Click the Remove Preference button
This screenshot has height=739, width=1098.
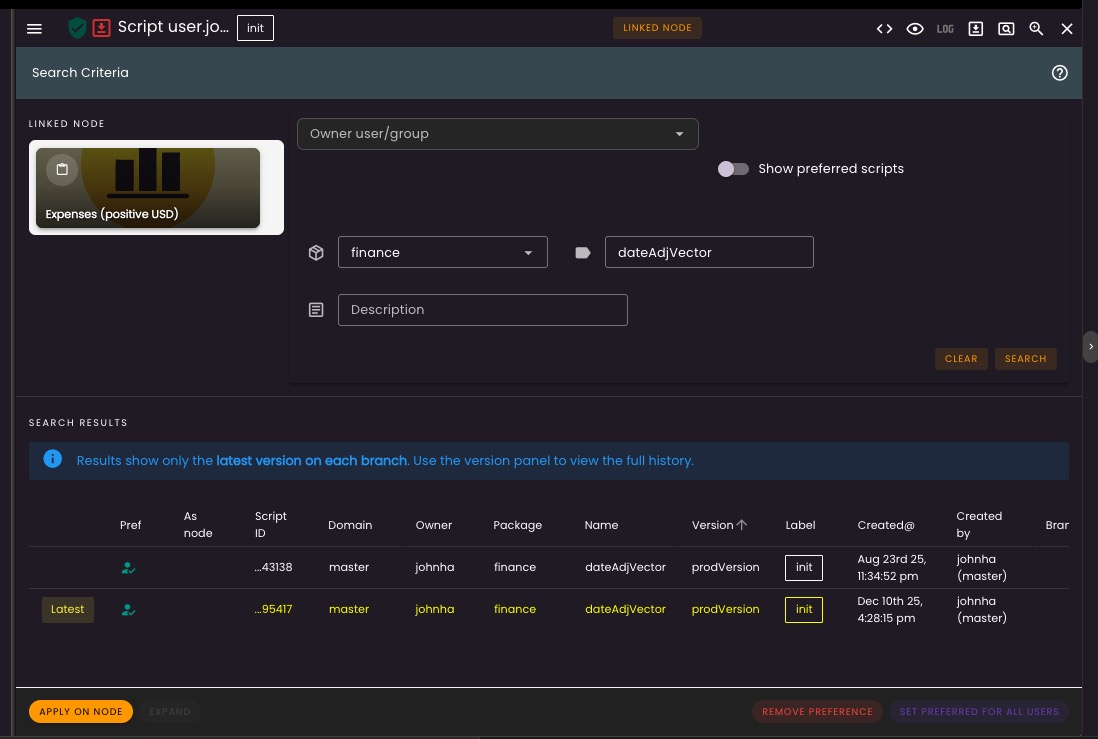817,712
